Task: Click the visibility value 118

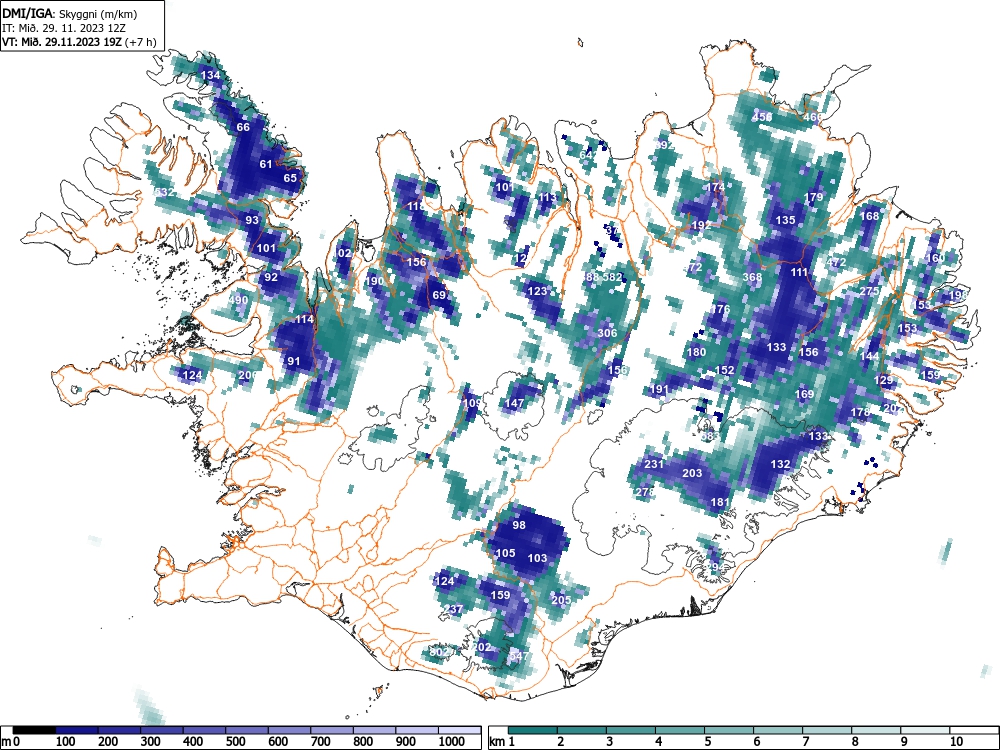Action: [416, 206]
